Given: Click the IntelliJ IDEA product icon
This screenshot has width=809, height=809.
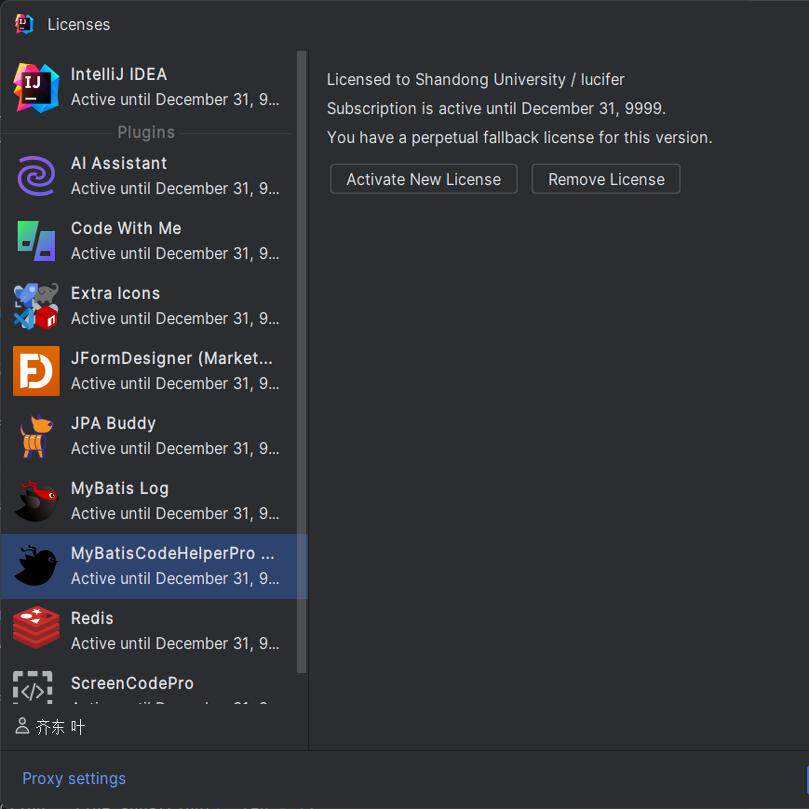Looking at the screenshot, I should [x=36, y=88].
